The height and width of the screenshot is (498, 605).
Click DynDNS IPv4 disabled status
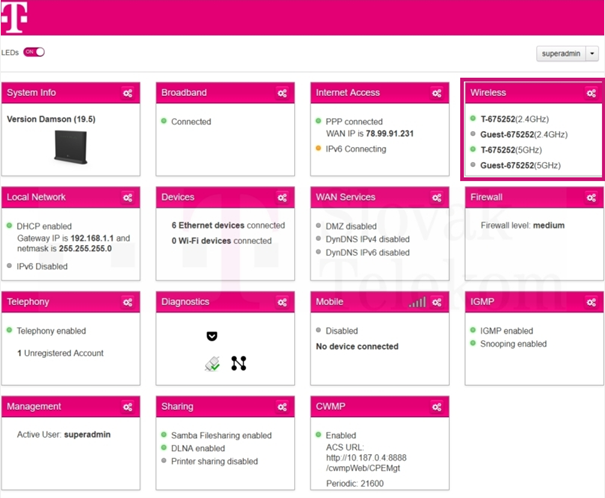(x=367, y=239)
